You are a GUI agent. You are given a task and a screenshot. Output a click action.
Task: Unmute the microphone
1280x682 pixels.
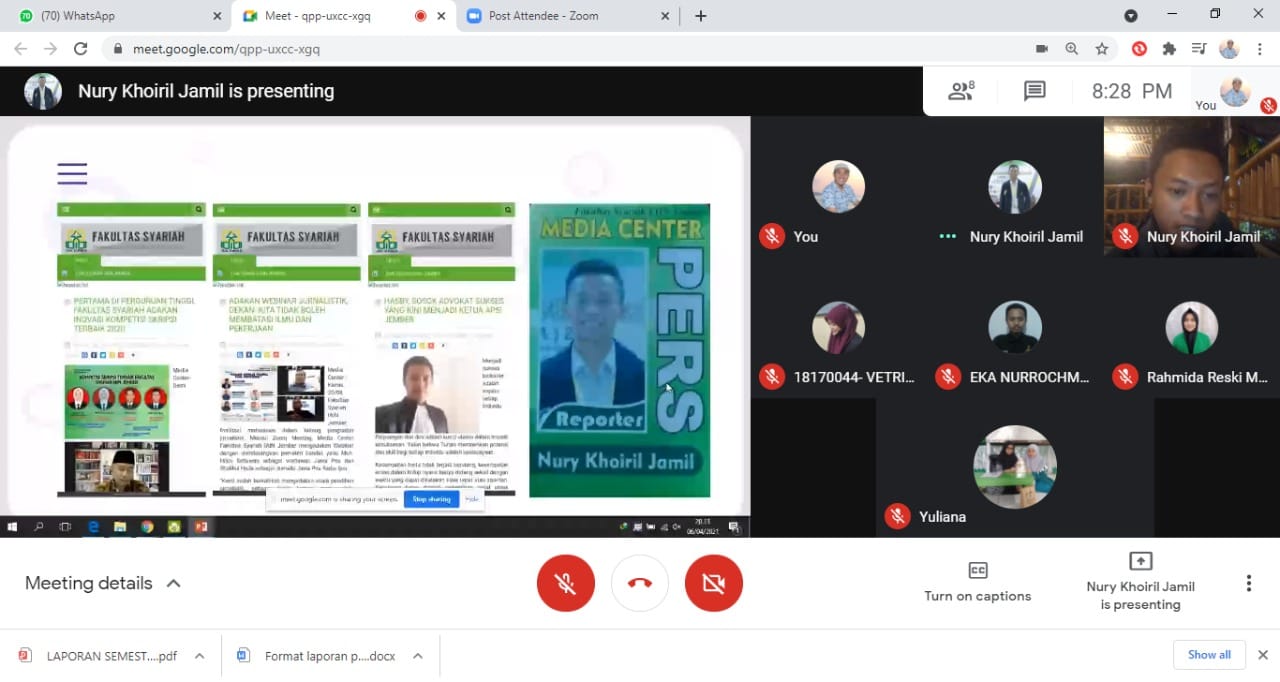coord(566,583)
